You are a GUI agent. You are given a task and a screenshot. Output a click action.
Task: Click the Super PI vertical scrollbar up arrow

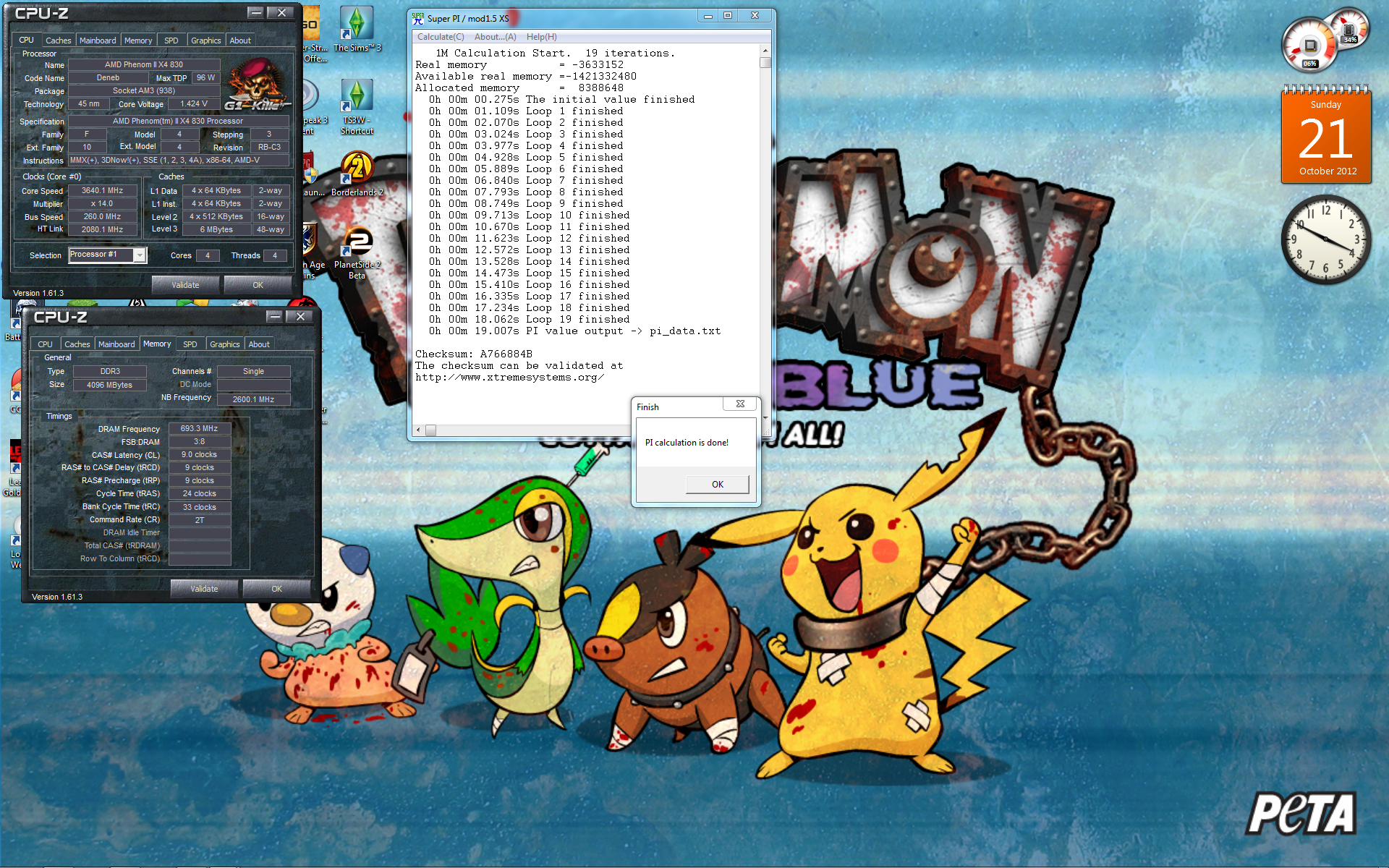tap(765, 51)
